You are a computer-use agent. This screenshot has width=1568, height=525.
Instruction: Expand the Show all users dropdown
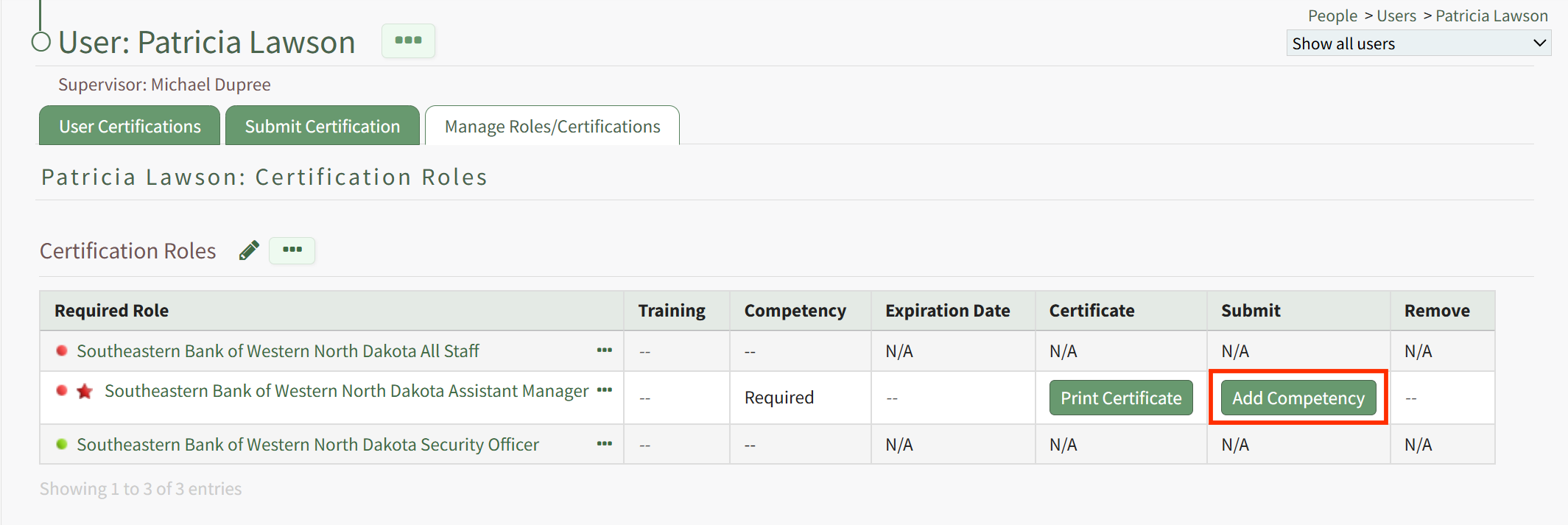(1418, 43)
